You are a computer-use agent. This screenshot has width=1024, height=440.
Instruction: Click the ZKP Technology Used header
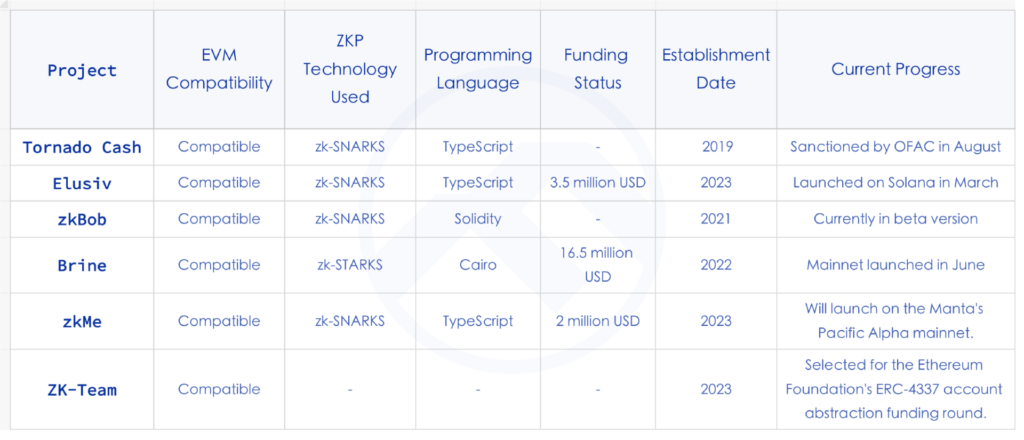click(x=350, y=70)
